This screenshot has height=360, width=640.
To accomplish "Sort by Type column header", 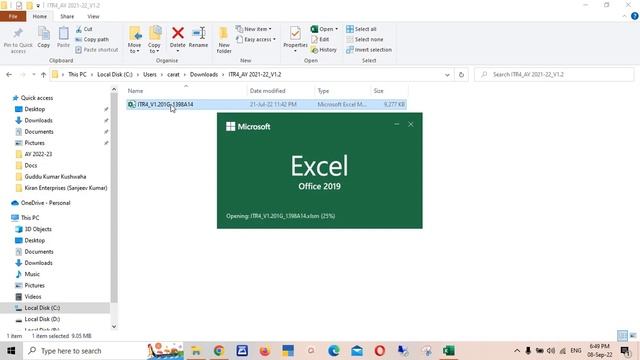I will (323, 91).
